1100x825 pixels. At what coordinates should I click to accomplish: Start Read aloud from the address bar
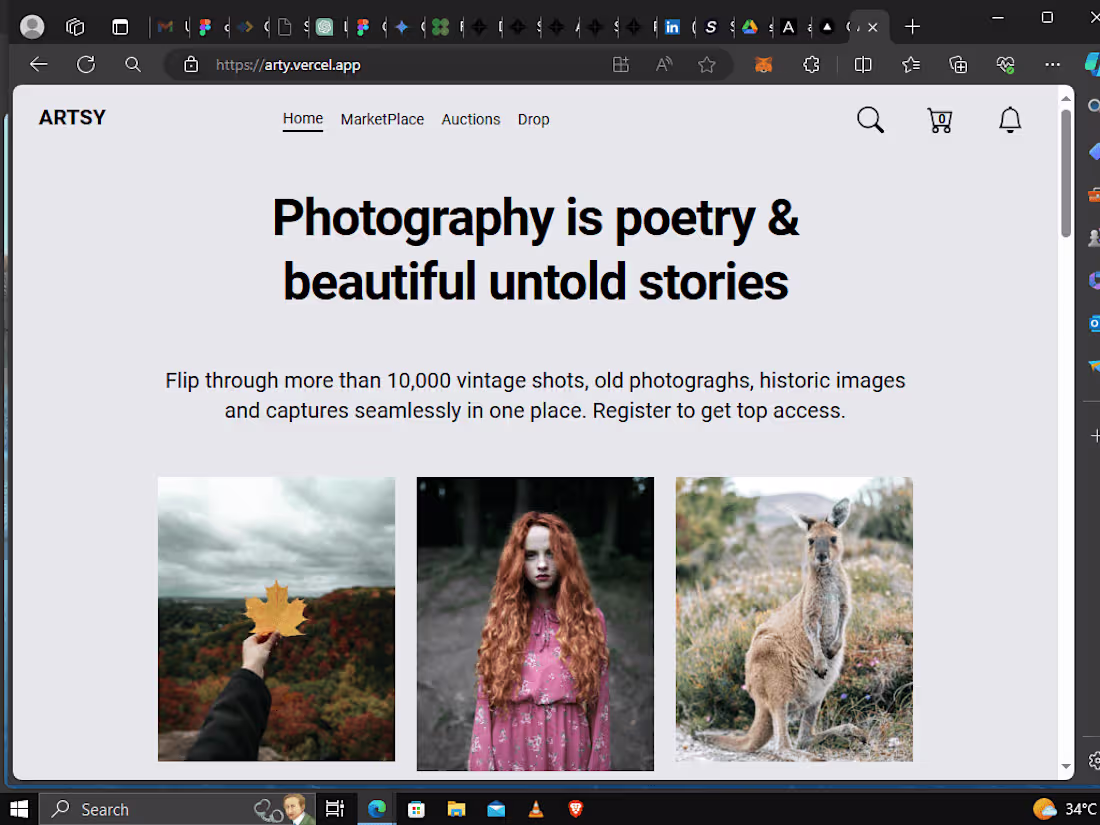(x=663, y=64)
